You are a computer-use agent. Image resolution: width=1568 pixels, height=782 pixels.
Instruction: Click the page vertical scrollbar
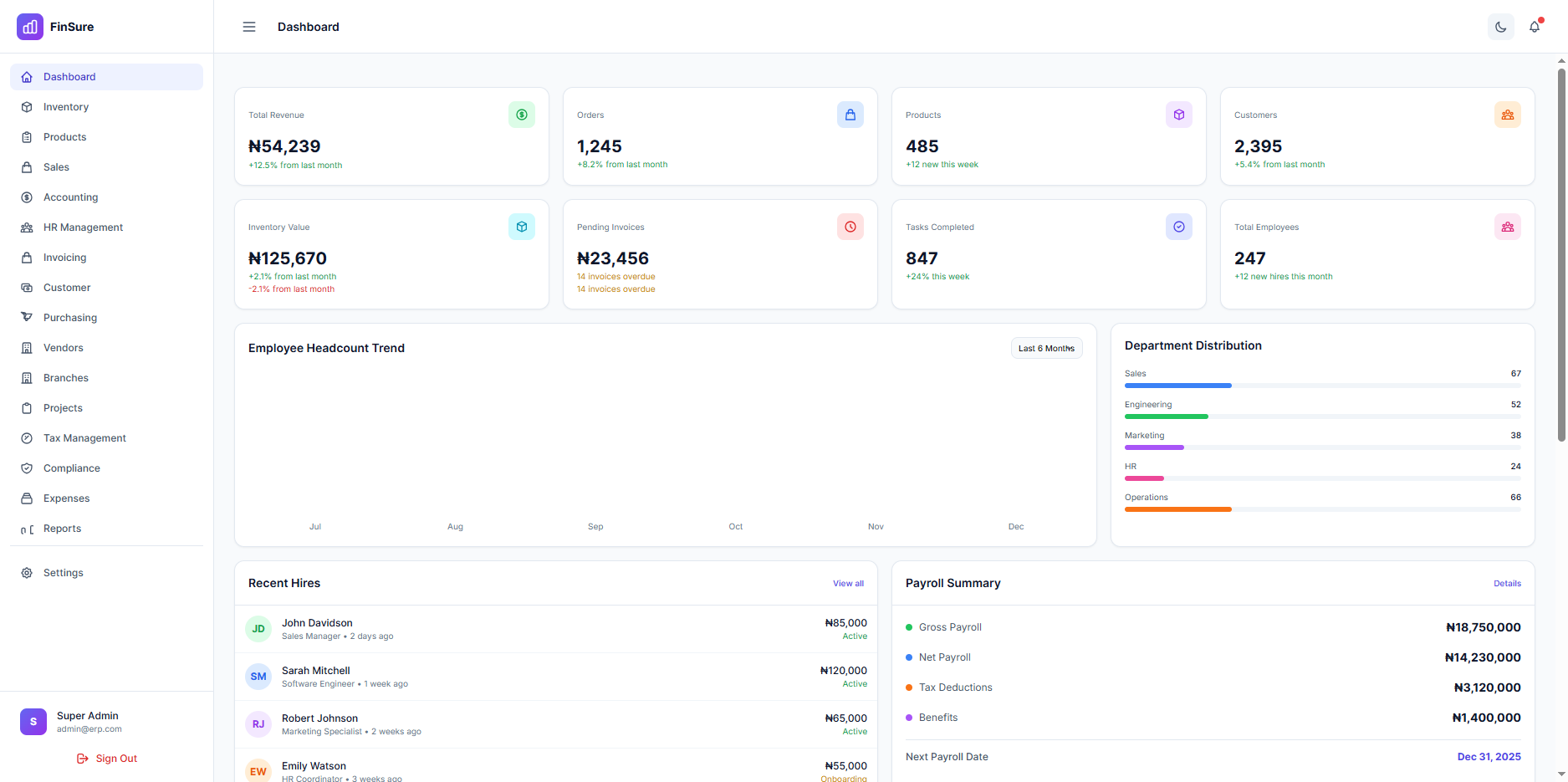click(1561, 251)
